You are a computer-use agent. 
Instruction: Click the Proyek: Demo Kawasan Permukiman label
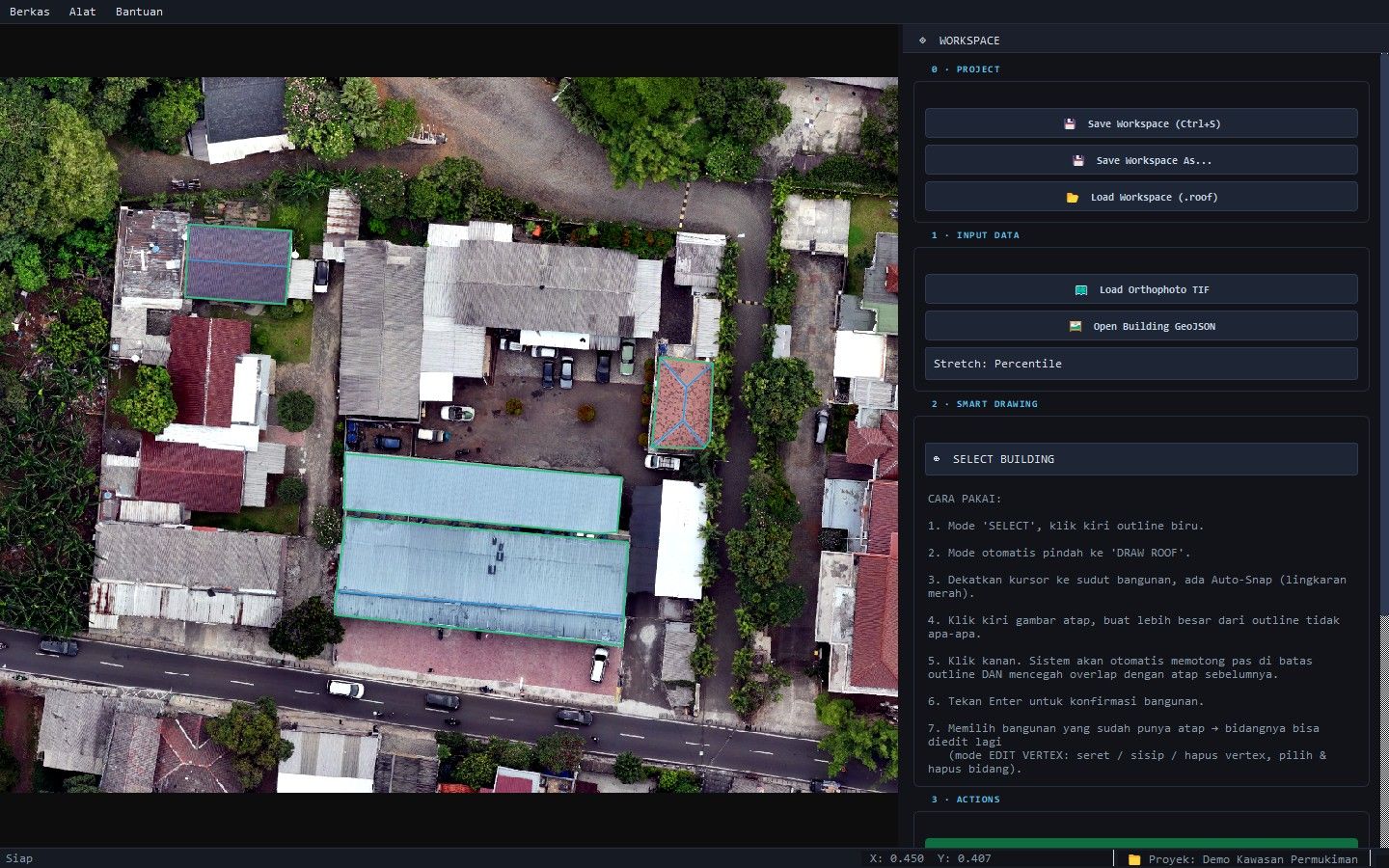coord(1252,859)
